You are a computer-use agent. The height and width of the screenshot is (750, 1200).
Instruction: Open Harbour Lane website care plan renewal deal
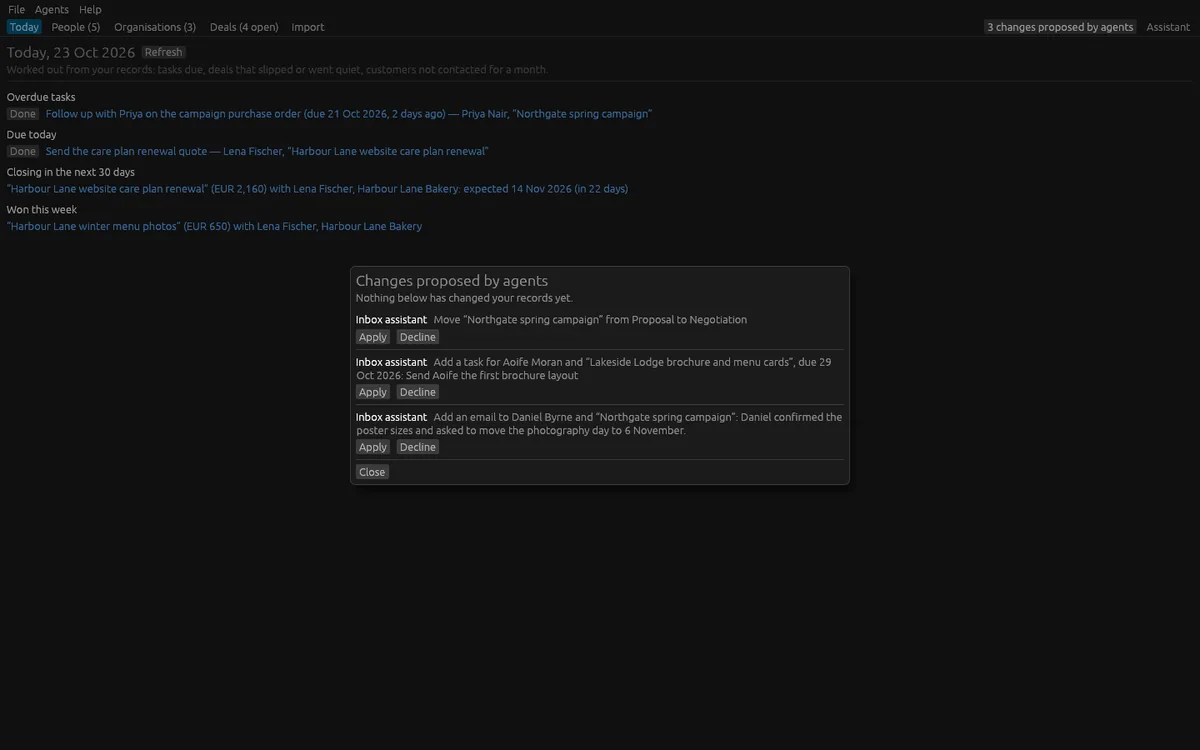click(318, 188)
